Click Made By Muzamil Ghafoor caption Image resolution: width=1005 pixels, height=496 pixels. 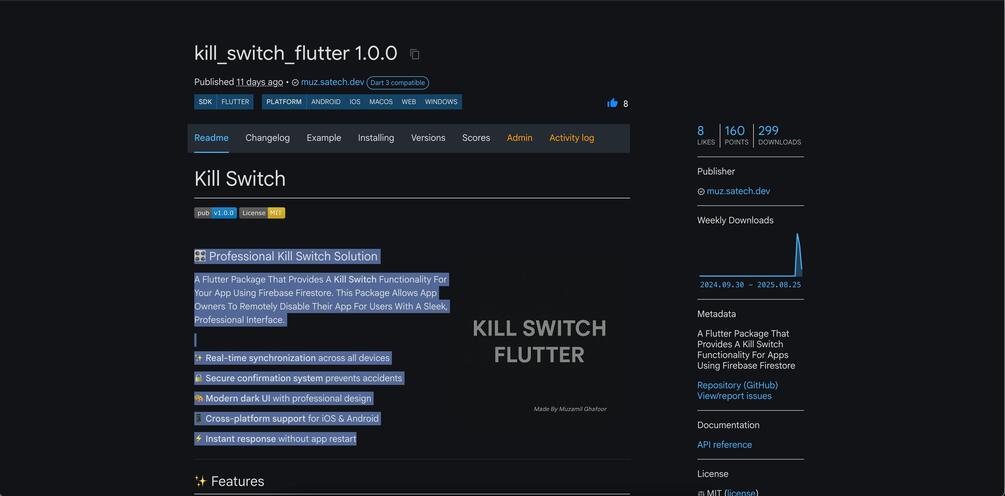coord(570,409)
